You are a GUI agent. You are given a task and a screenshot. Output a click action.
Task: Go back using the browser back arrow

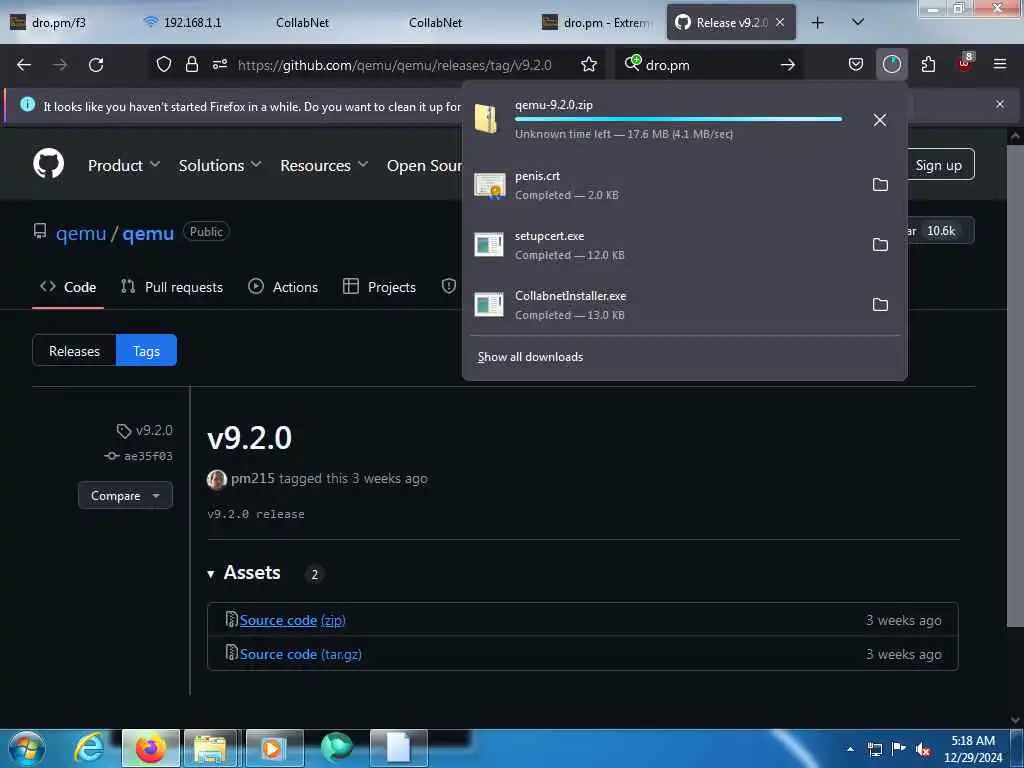tap(24, 65)
